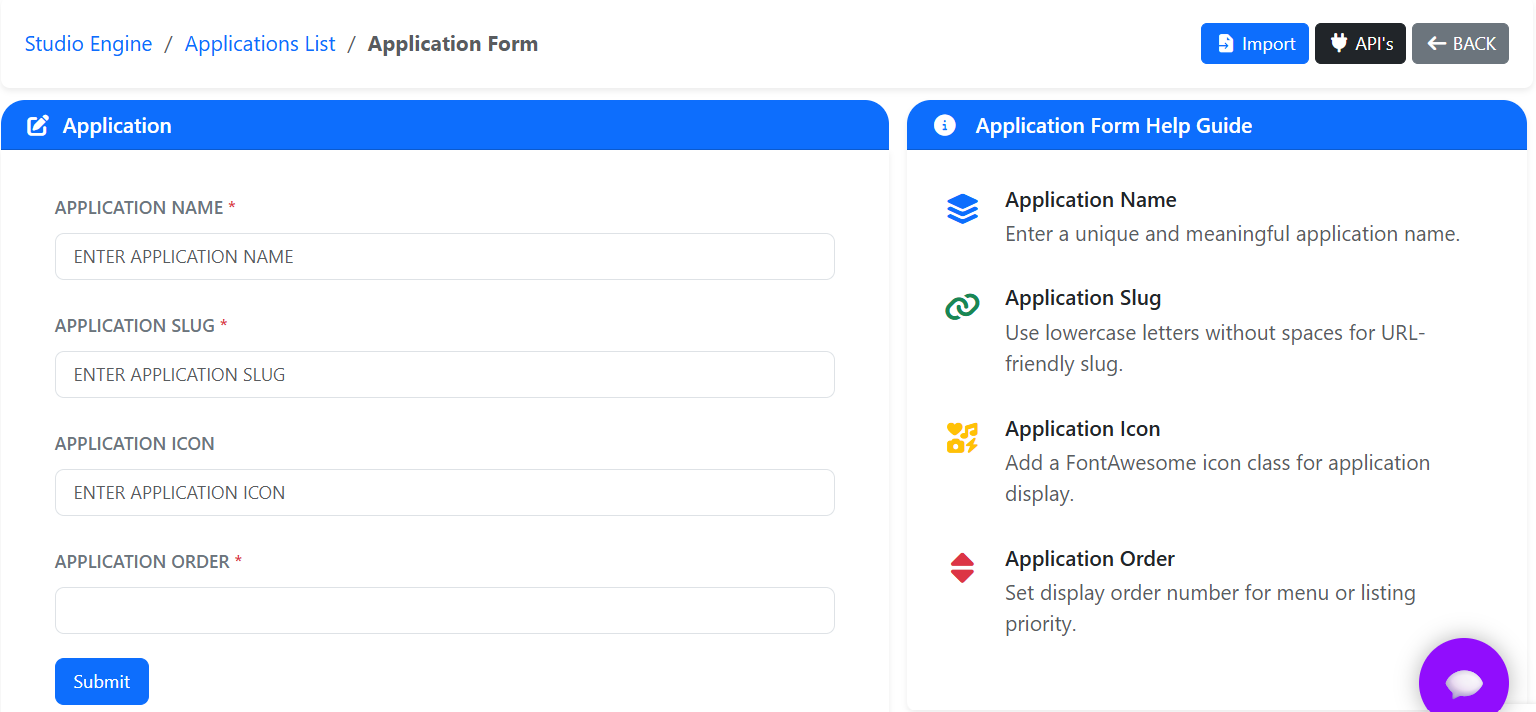Click the info icon in Help Guide header
The image size is (1536, 712).
944,126
